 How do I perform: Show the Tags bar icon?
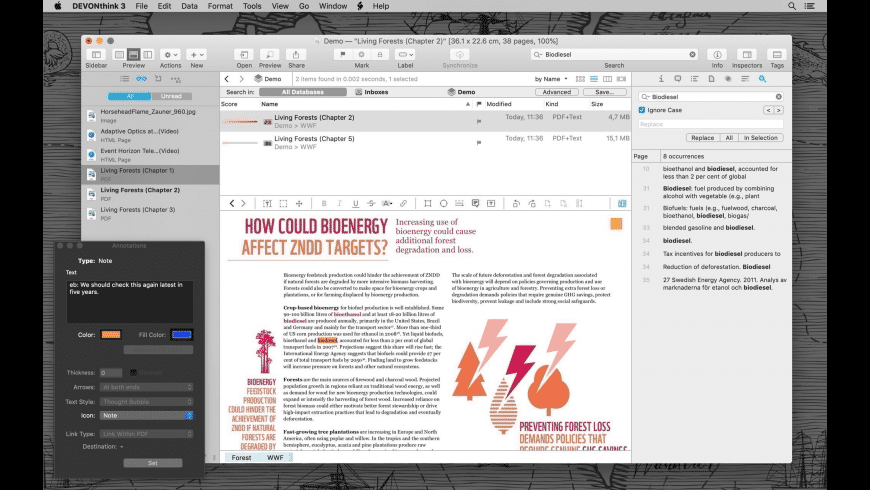tap(777, 54)
